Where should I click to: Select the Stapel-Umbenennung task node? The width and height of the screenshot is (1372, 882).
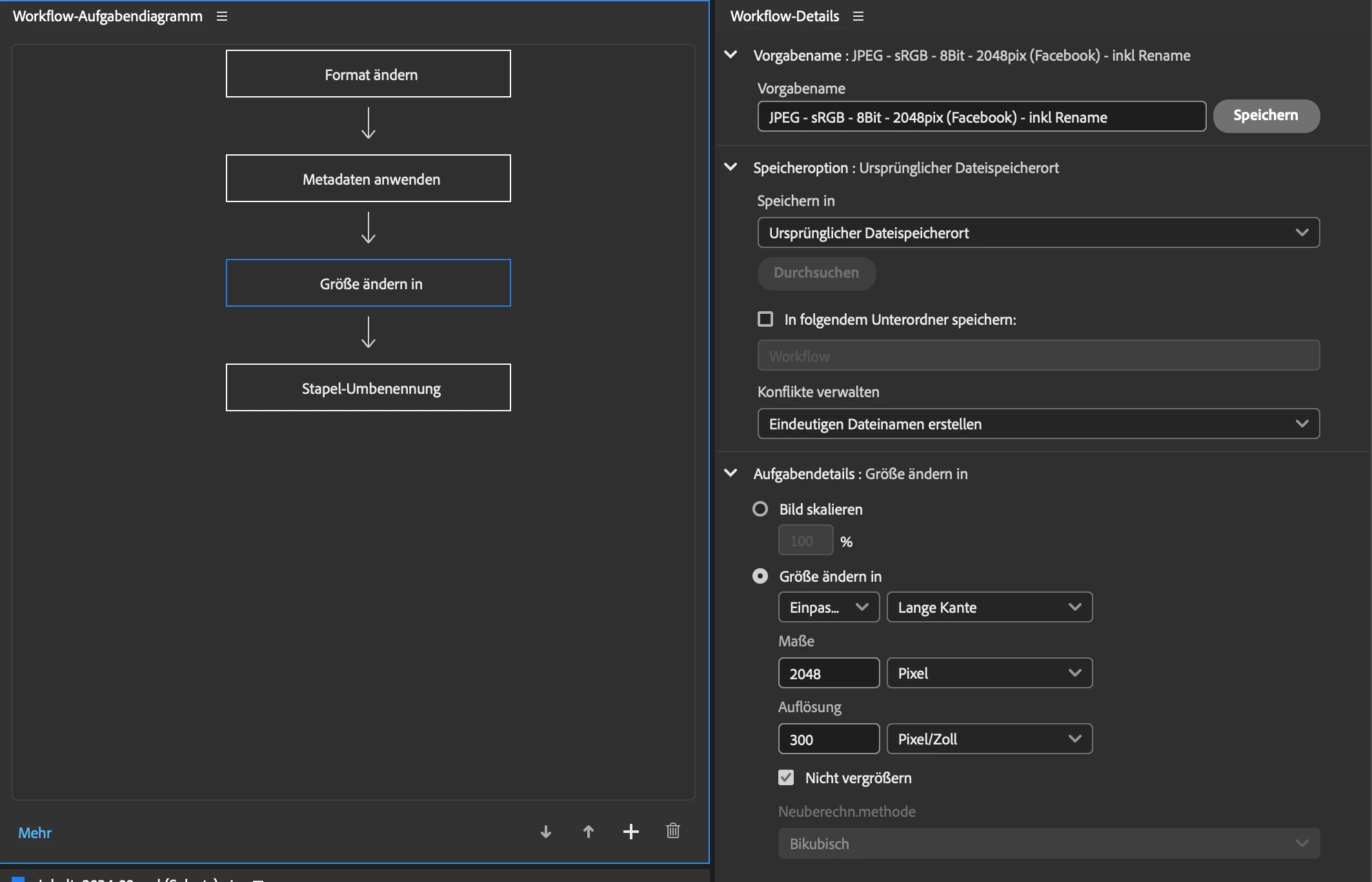368,388
